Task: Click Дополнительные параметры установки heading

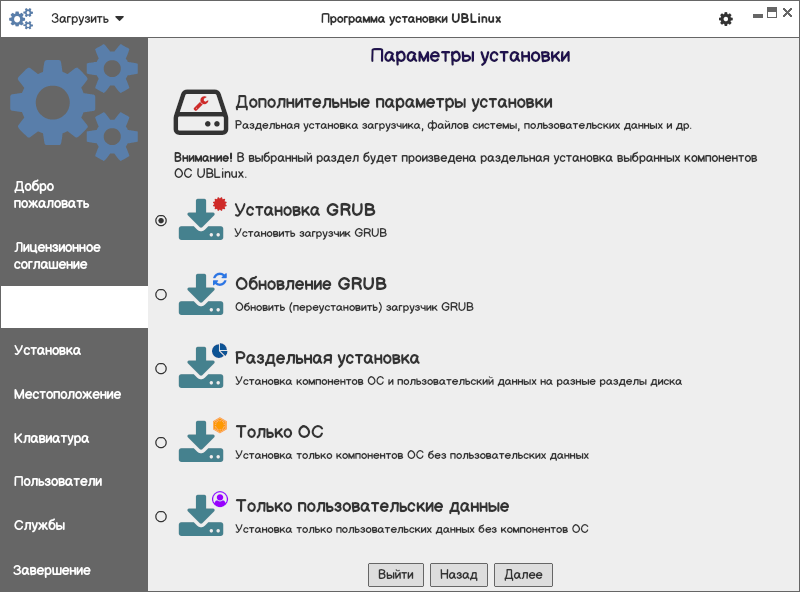Action: pos(394,102)
